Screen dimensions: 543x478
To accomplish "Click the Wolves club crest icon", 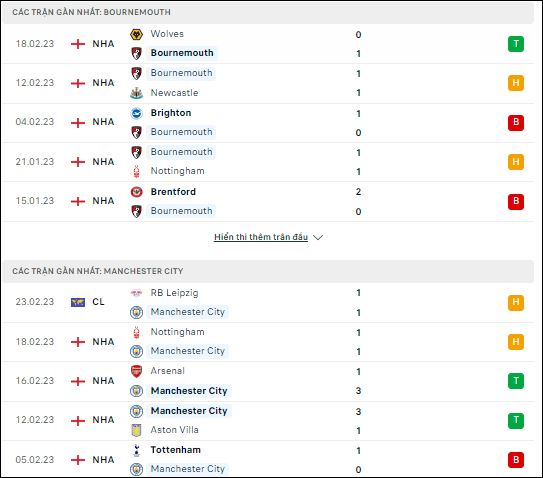I will [x=136, y=34].
